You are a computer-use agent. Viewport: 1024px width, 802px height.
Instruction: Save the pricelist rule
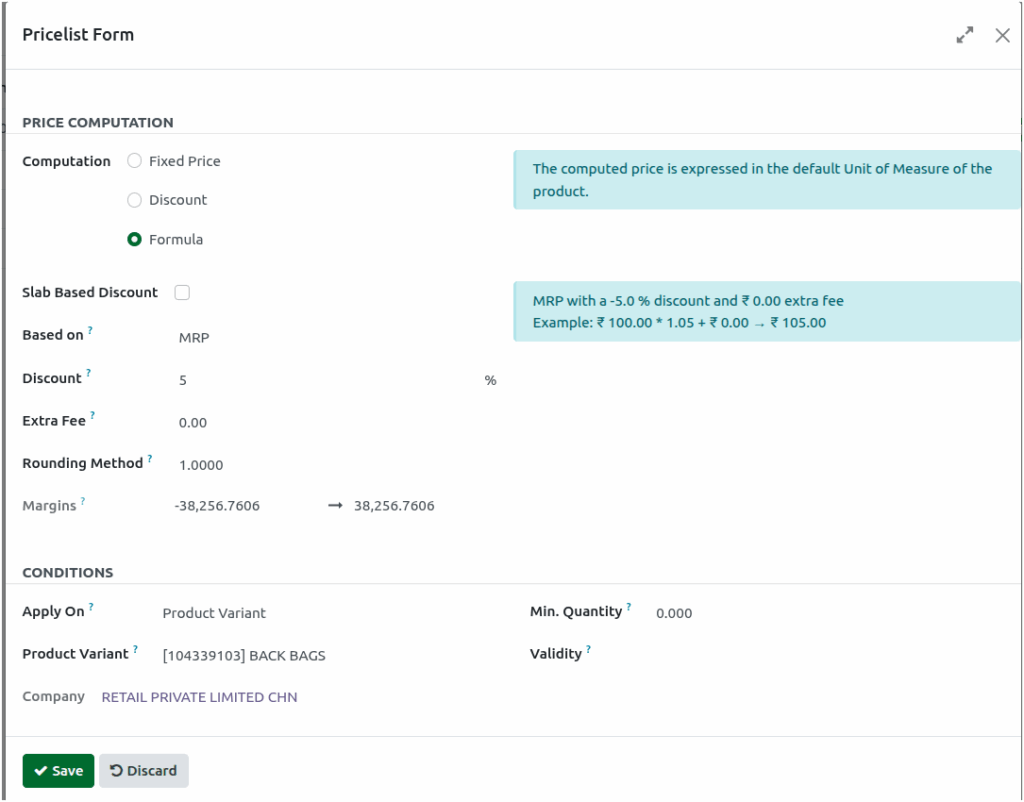point(58,770)
